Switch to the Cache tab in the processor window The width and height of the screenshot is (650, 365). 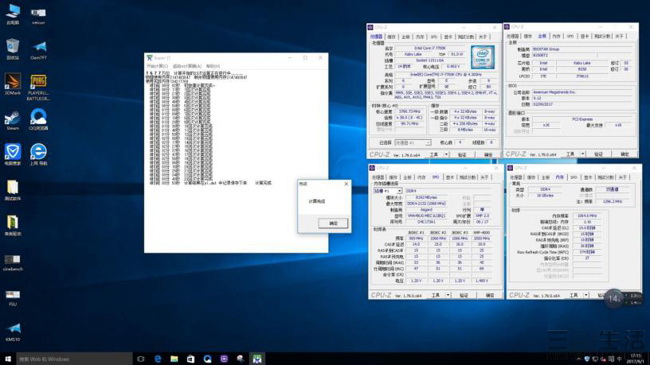[x=392, y=37]
